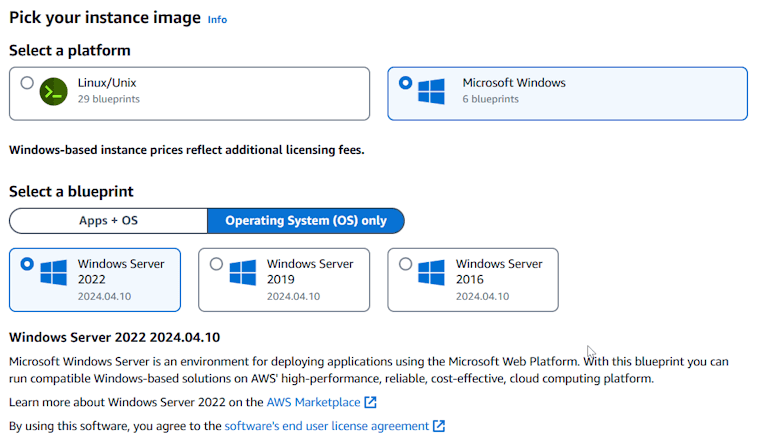Click the Linux/Unix terminal icon
Screen dimensions: 780x443
tap(54, 91)
